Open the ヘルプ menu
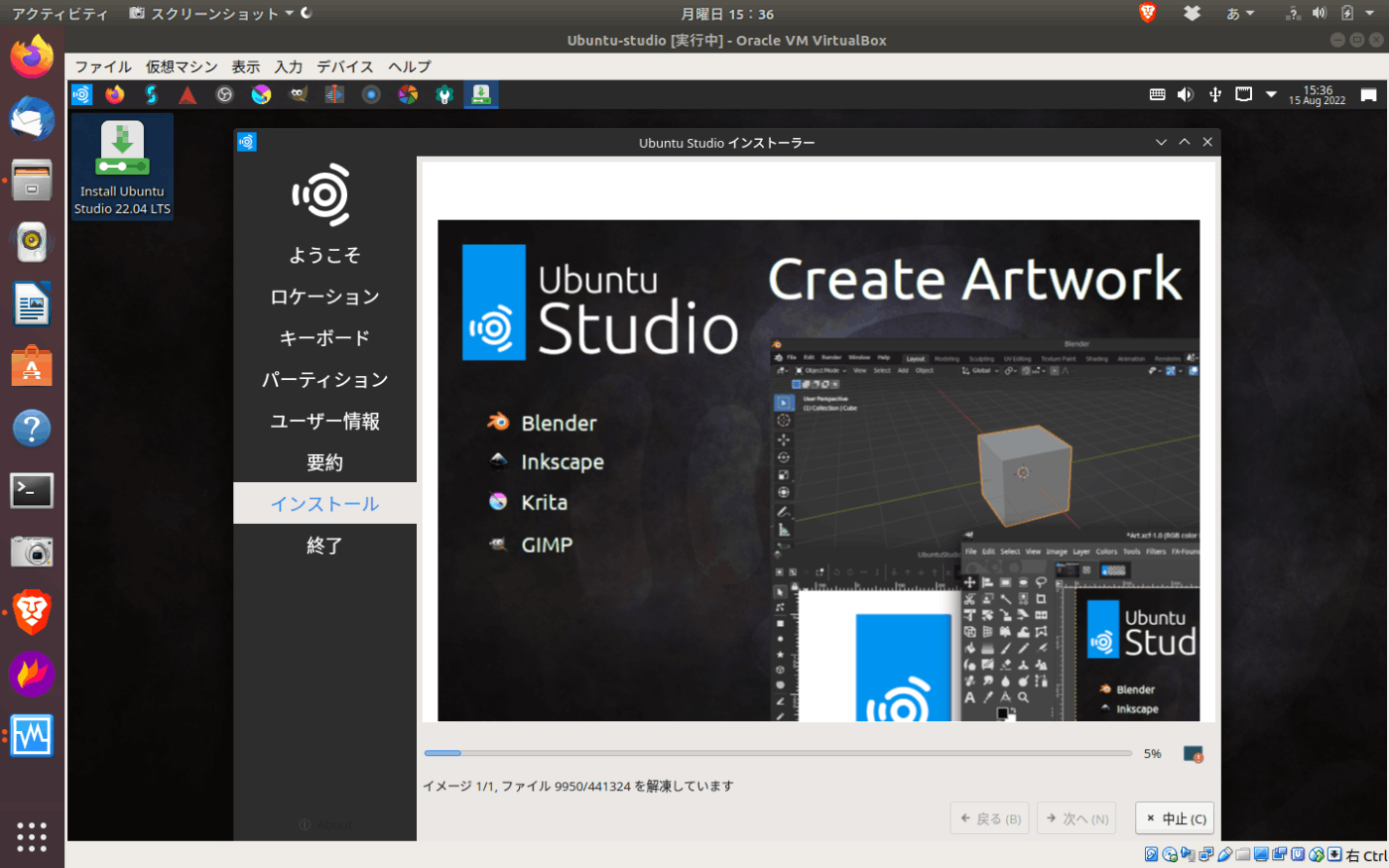This screenshot has height=868, width=1389. click(410, 66)
